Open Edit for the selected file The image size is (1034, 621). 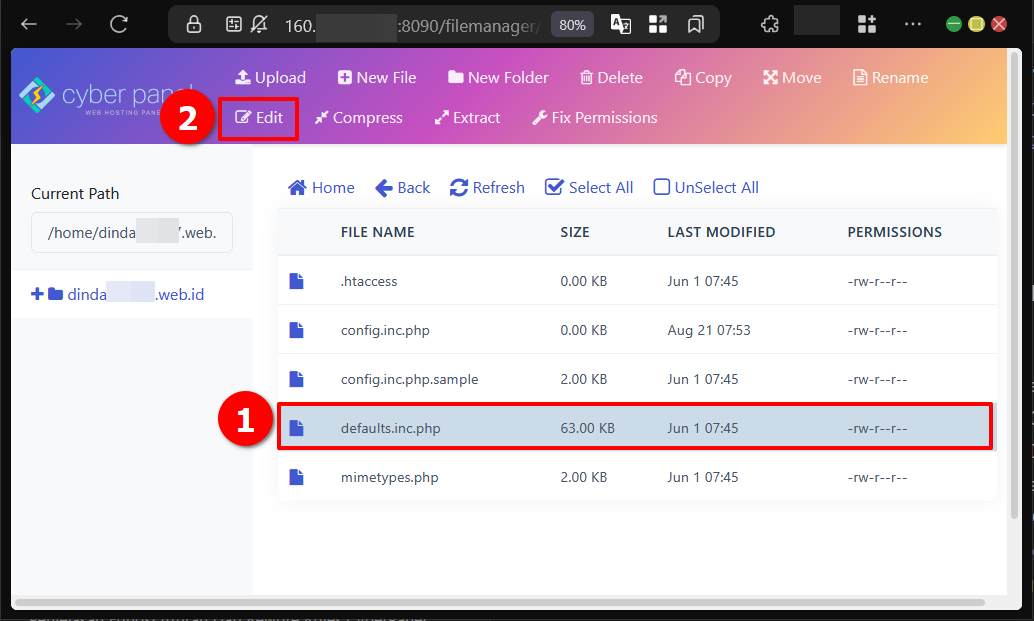pos(259,118)
